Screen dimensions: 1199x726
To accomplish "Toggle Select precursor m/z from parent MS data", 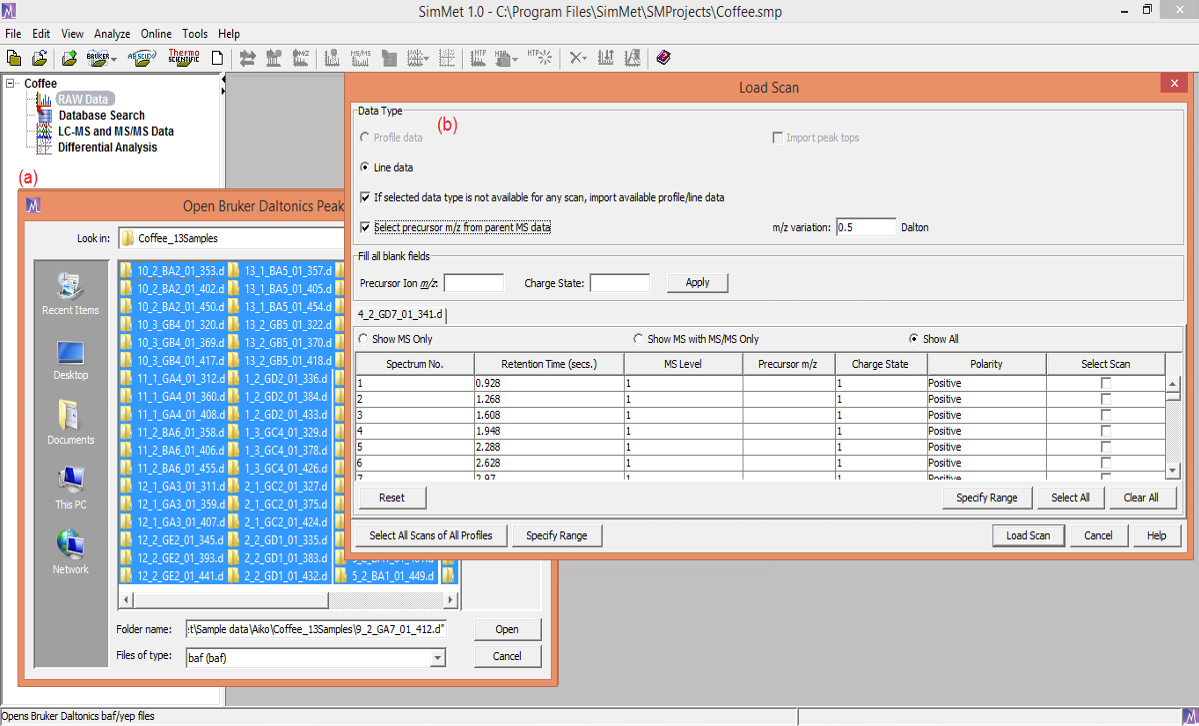I will coord(365,227).
